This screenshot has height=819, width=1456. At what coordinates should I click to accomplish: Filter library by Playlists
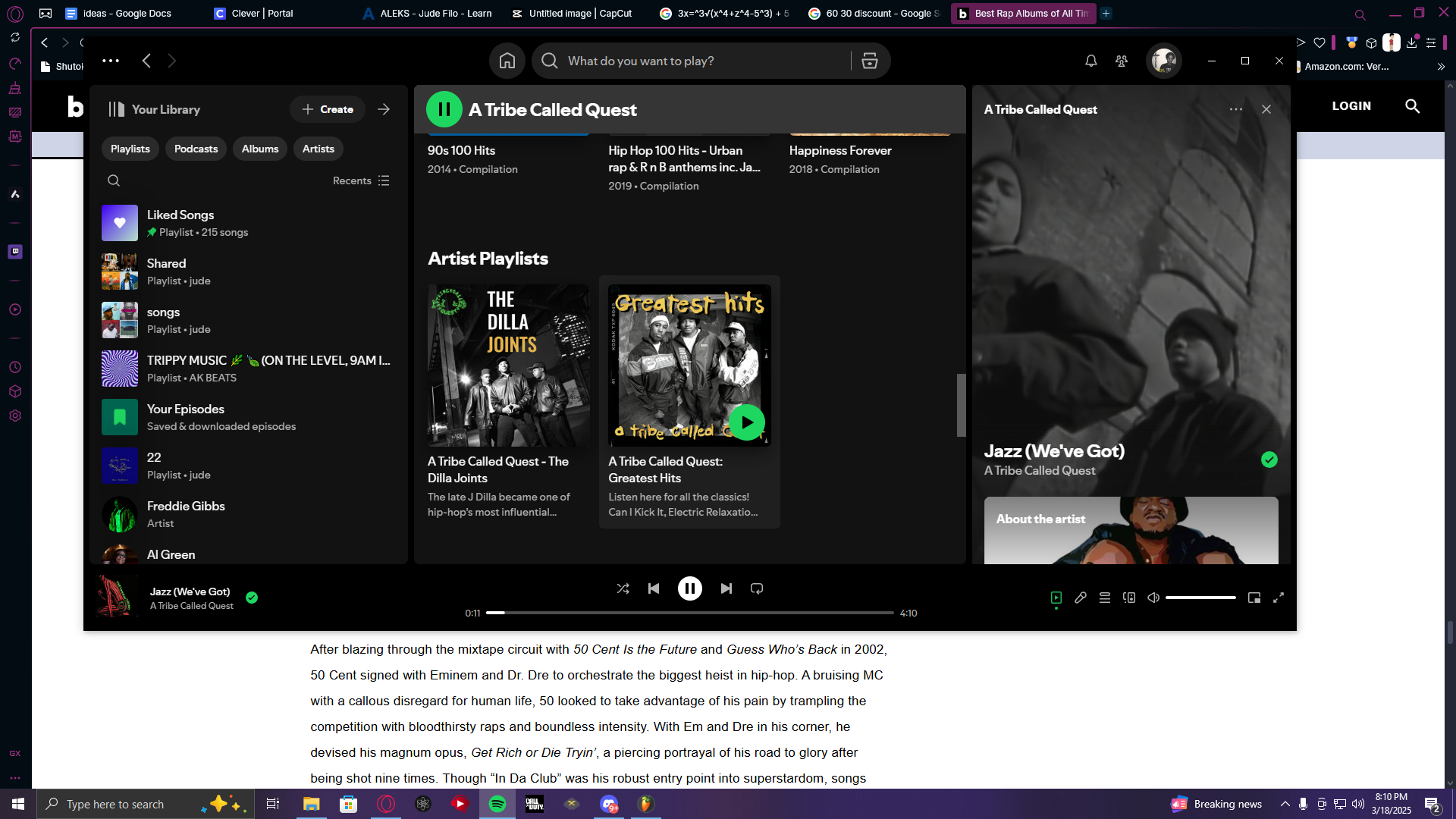click(x=130, y=149)
